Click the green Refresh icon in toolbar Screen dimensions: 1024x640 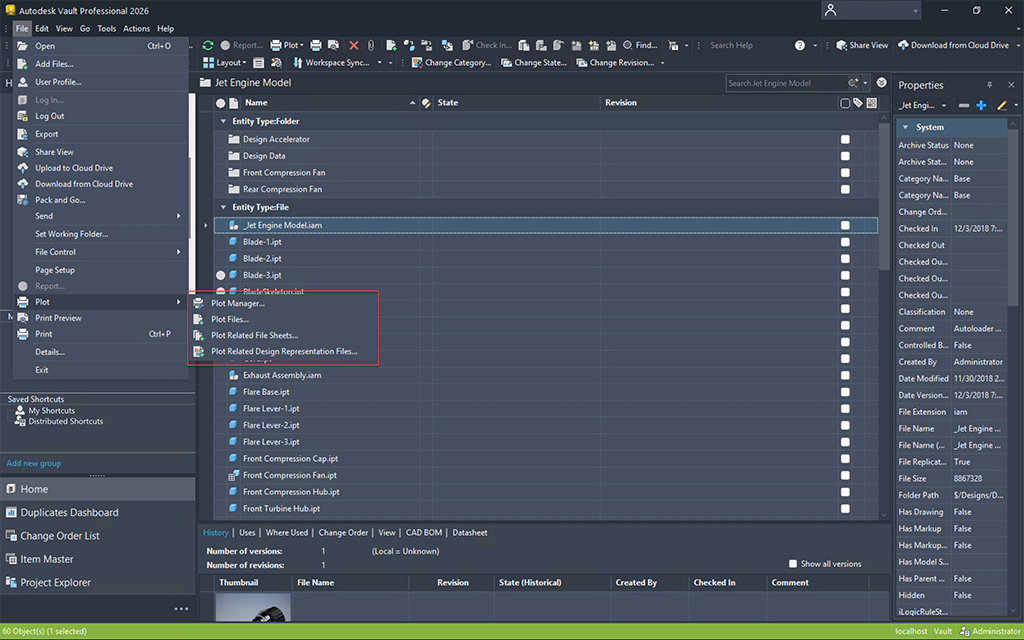(x=208, y=45)
